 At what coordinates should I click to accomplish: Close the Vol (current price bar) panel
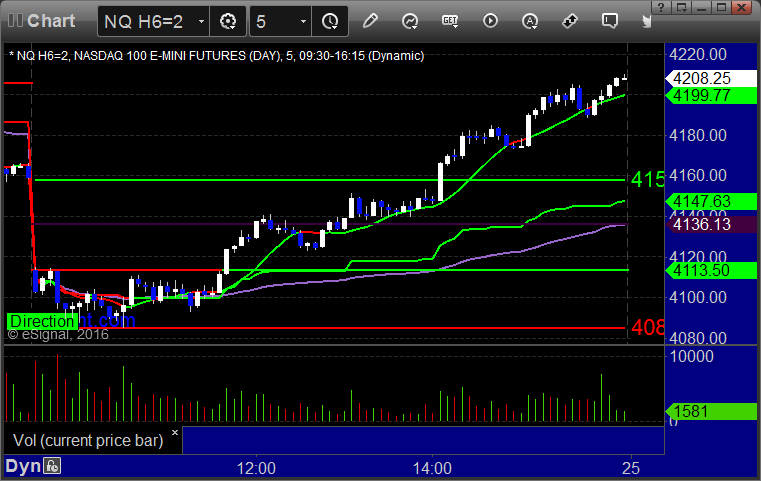pyautogui.click(x=175, y=432)
